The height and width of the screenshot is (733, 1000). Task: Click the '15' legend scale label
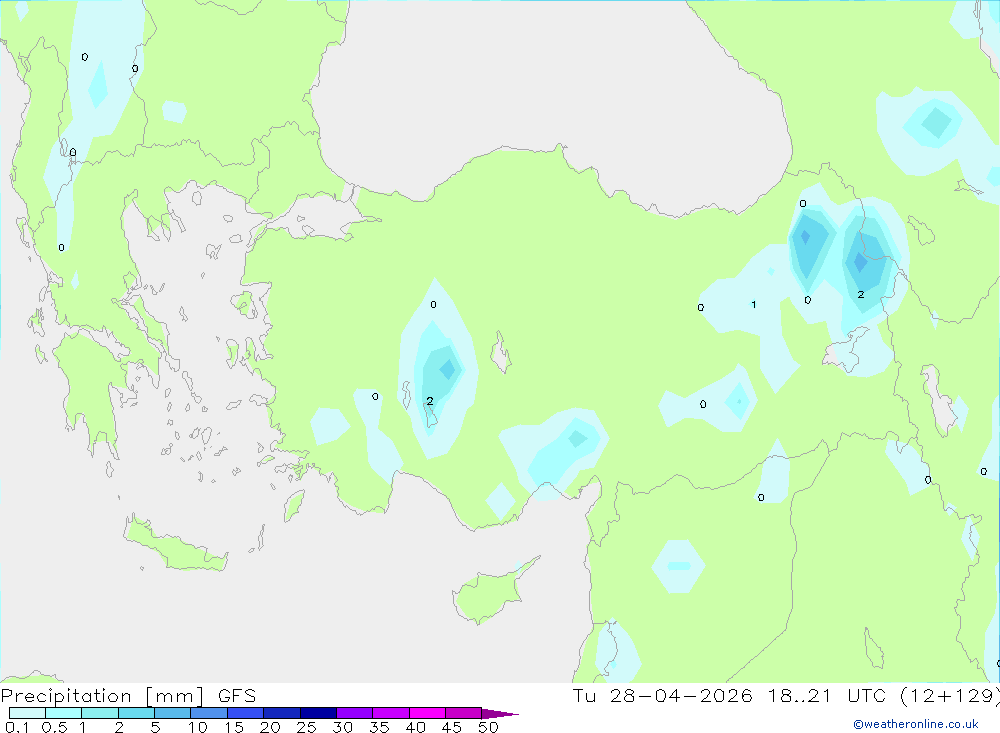point(234,727)
